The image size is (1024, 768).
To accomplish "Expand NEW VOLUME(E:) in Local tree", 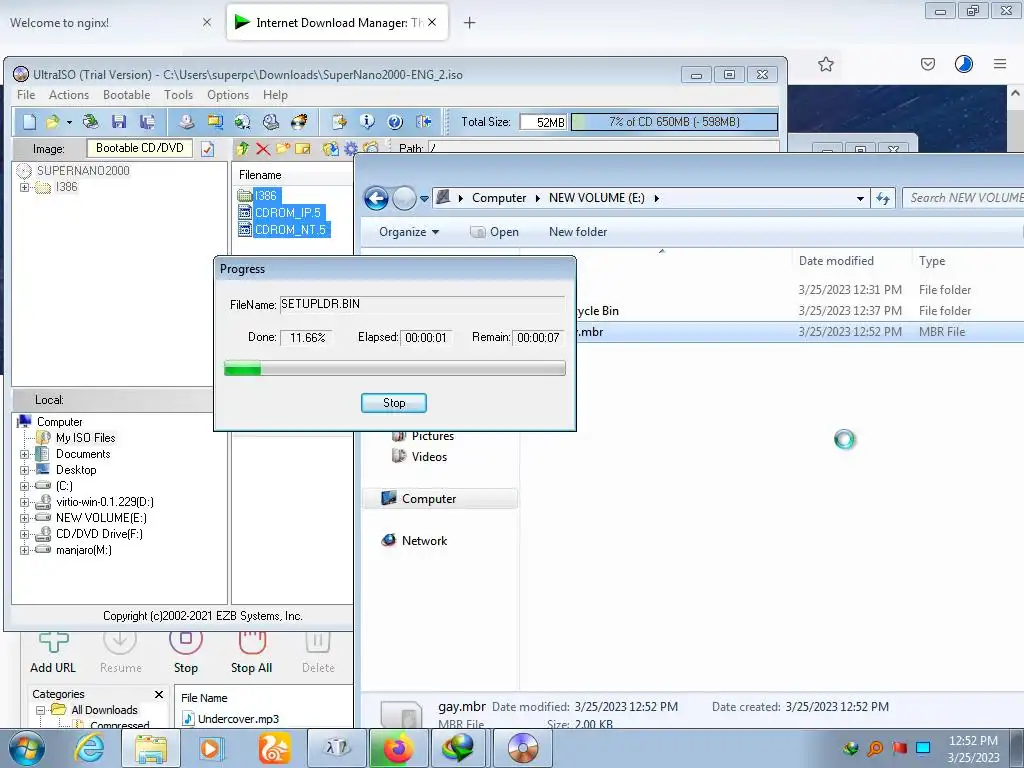I will coord(24,518).
